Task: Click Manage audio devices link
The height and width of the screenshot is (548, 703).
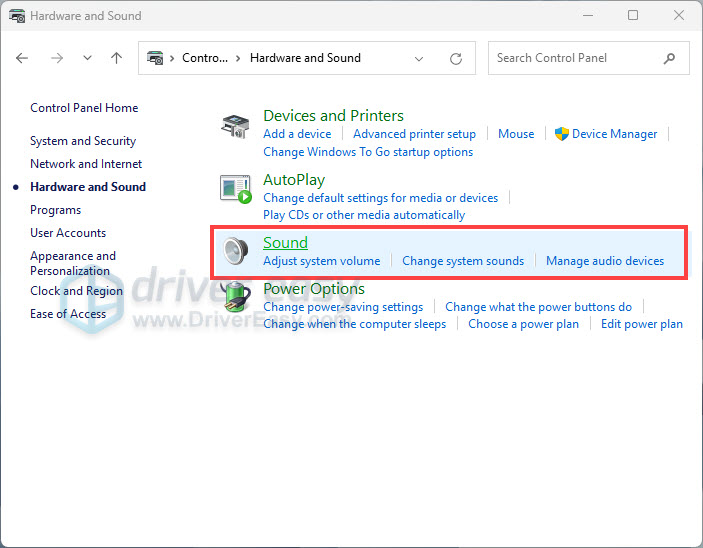Action: click(605, 261)
